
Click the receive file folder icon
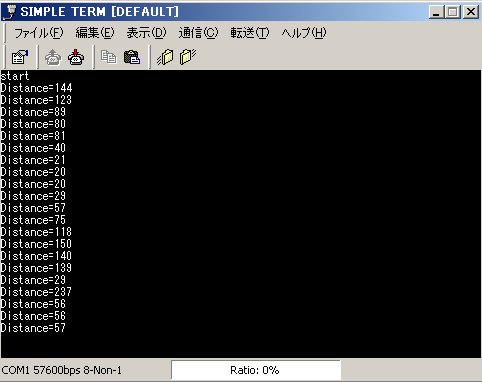[188, 57]
